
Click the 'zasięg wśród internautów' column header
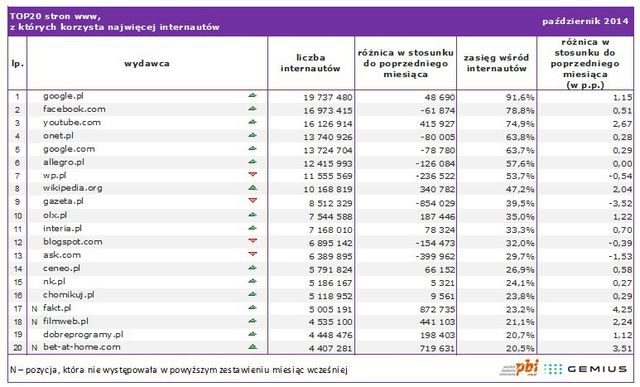(496, 63)
